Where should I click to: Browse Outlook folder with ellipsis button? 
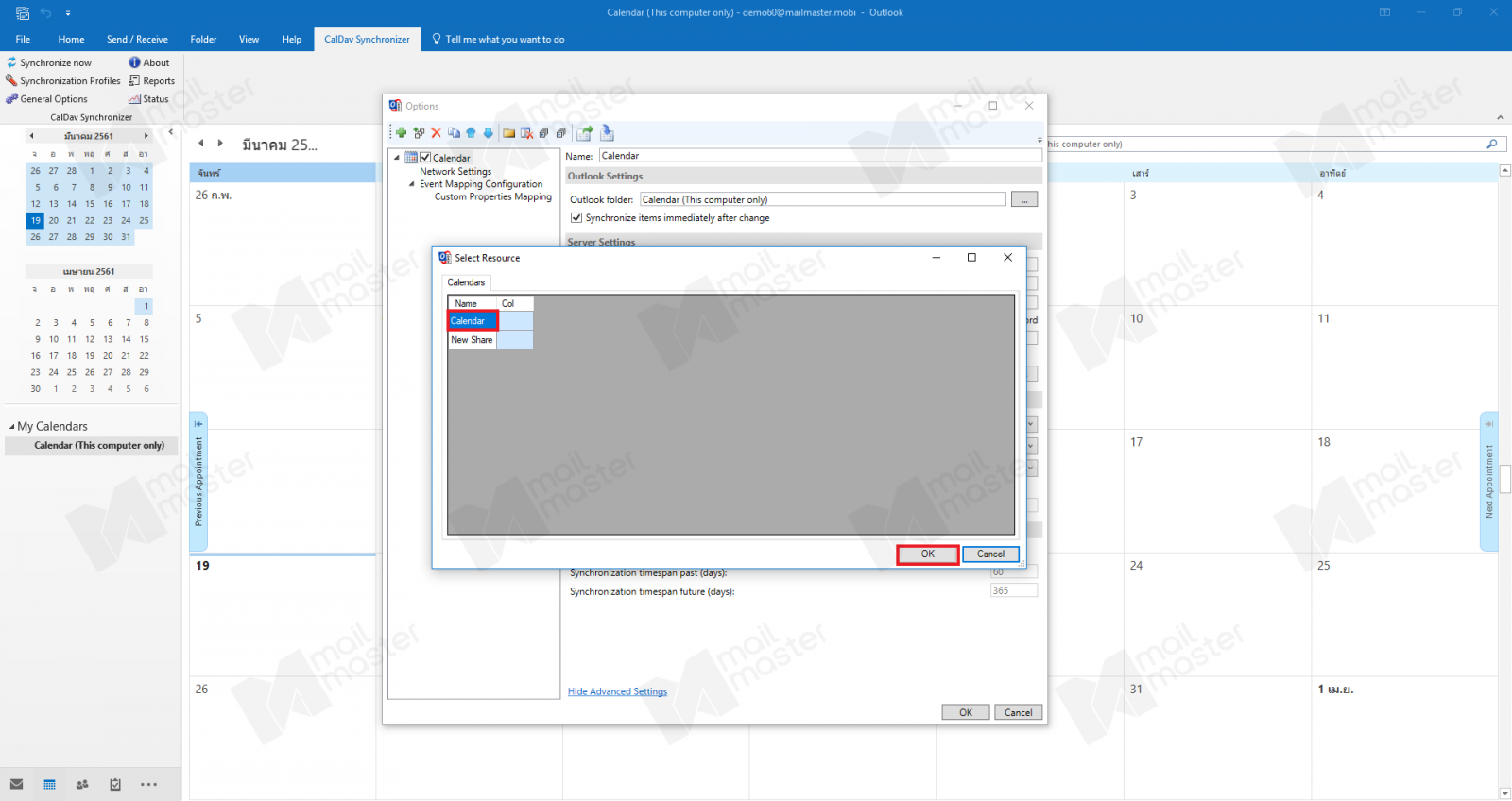[1024, 199]
